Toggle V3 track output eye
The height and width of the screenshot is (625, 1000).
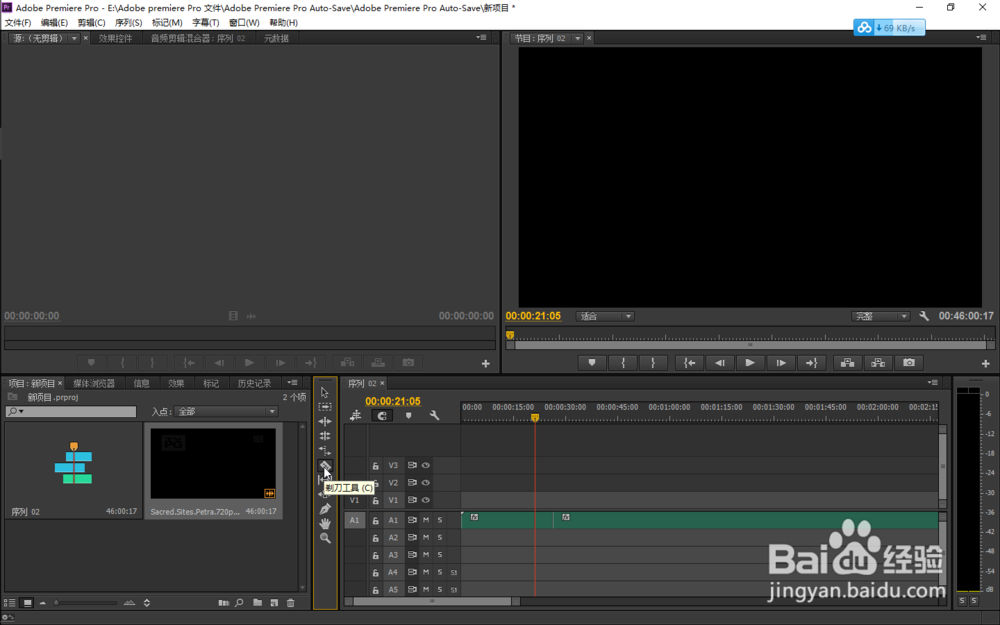[425, 466]
